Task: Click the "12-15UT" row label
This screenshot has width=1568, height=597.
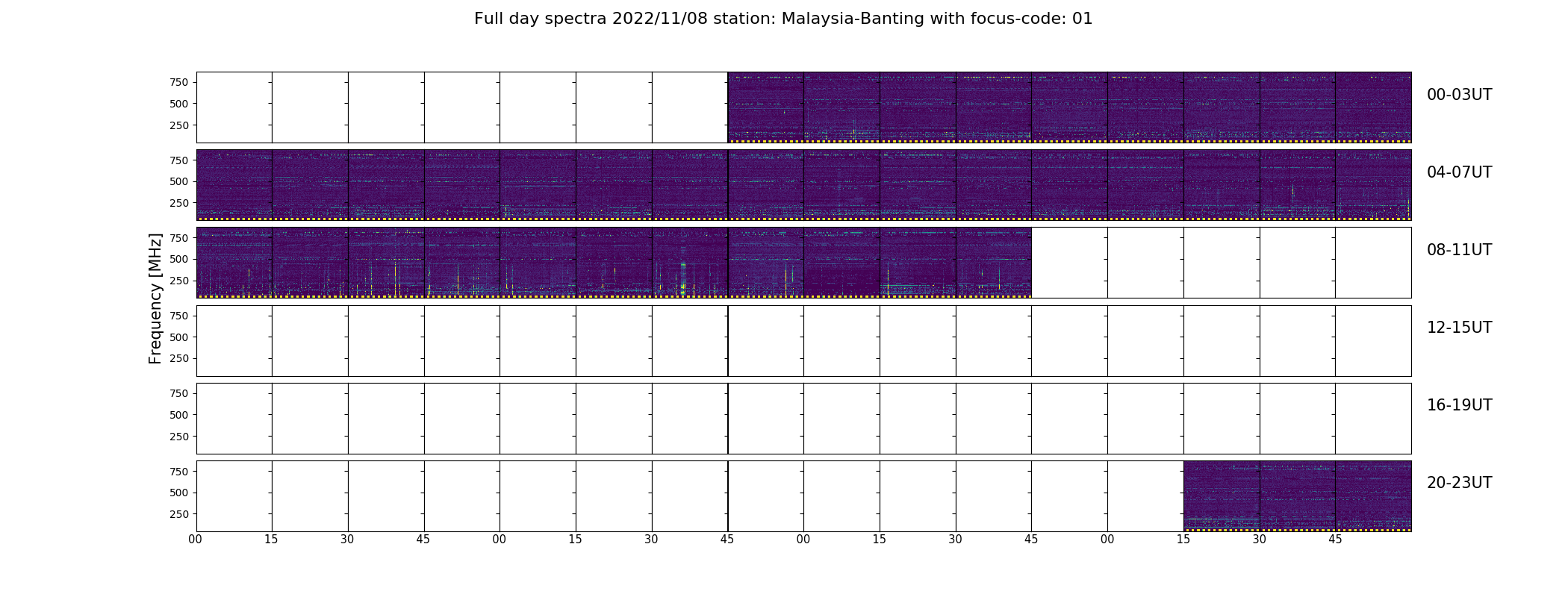Action: (1459, 328)
